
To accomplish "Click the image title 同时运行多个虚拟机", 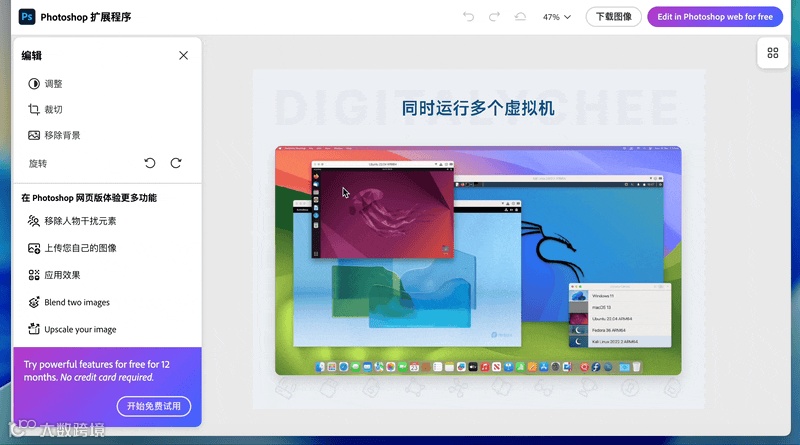I will pos(478,108).
